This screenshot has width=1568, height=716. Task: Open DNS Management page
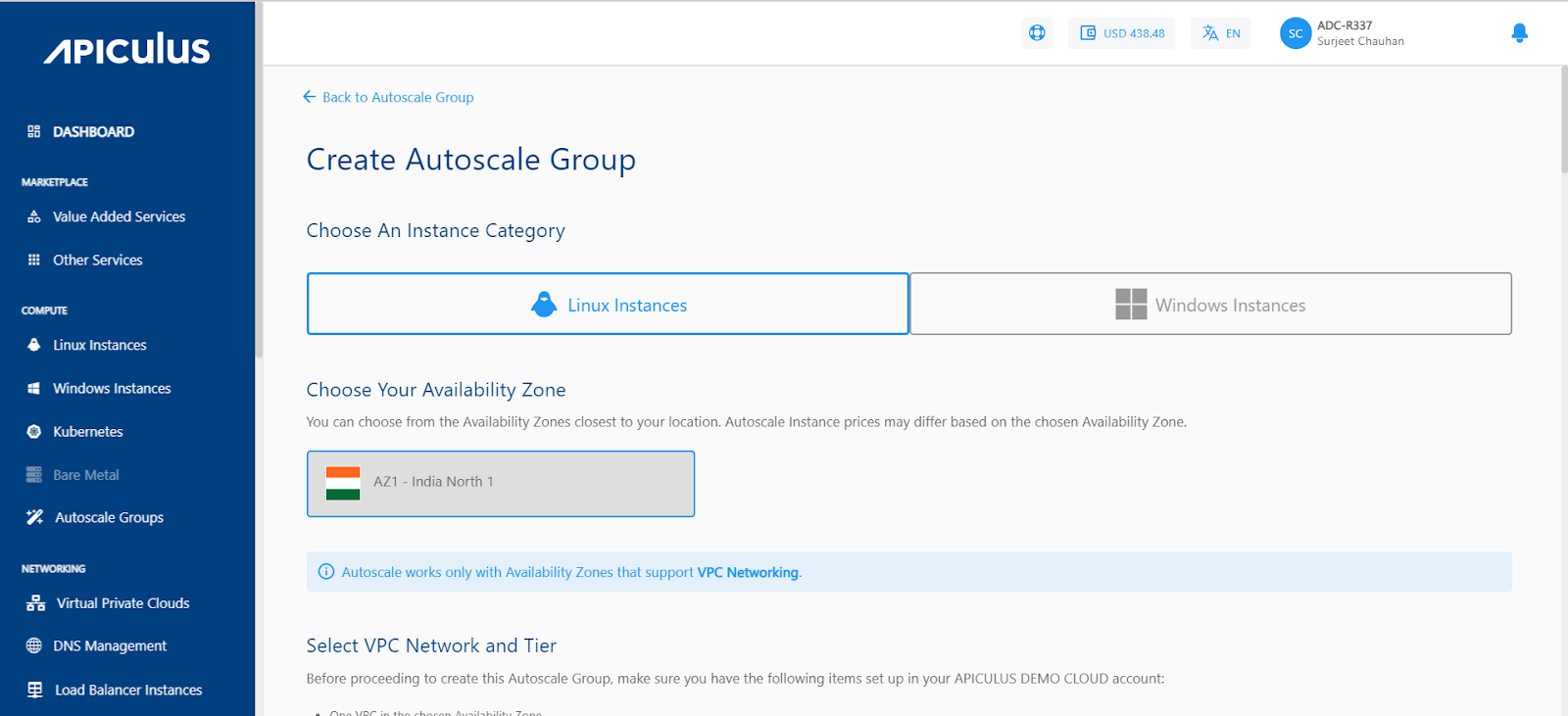click(110, 645)
